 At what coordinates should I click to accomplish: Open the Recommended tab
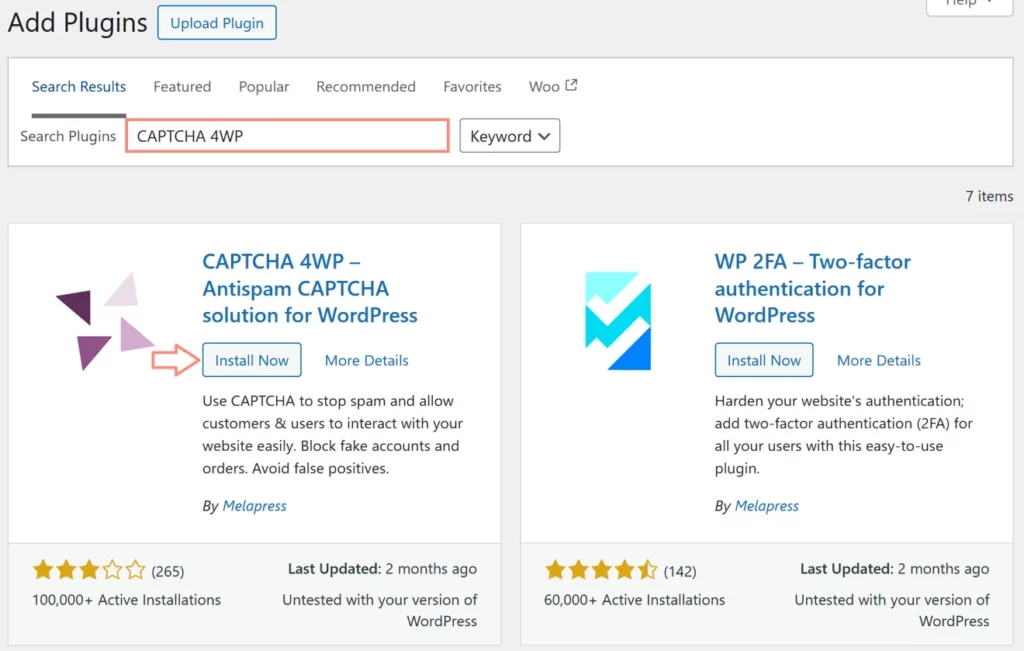[366, 86]
